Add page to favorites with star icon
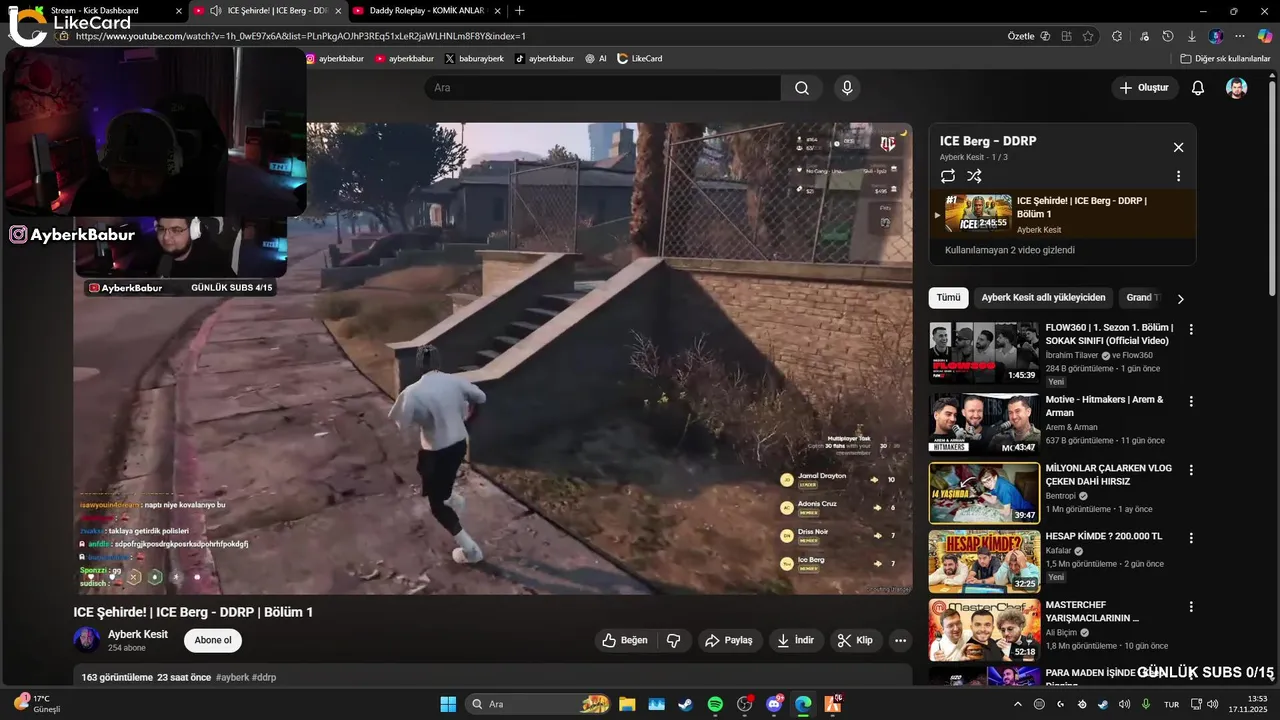Image resolution: width=1280 pixels, height=720 pixels. (1088, 35)
